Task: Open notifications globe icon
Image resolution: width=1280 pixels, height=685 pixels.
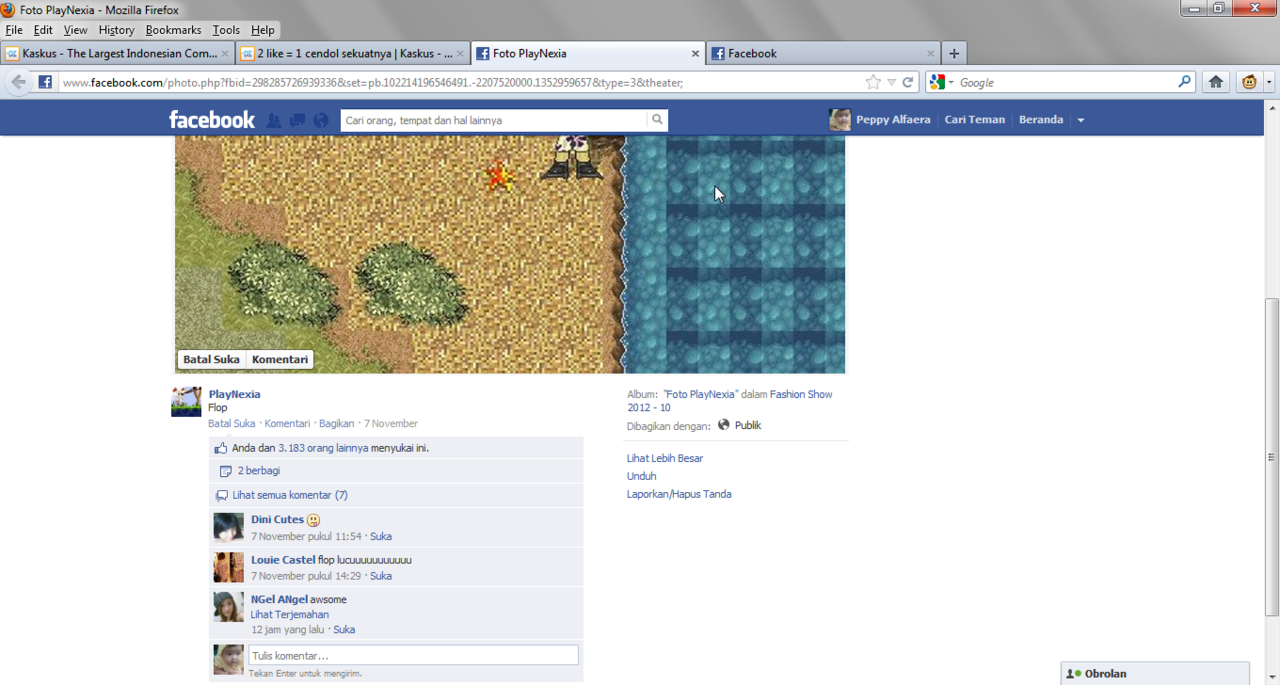Action: tap(321, 120)
